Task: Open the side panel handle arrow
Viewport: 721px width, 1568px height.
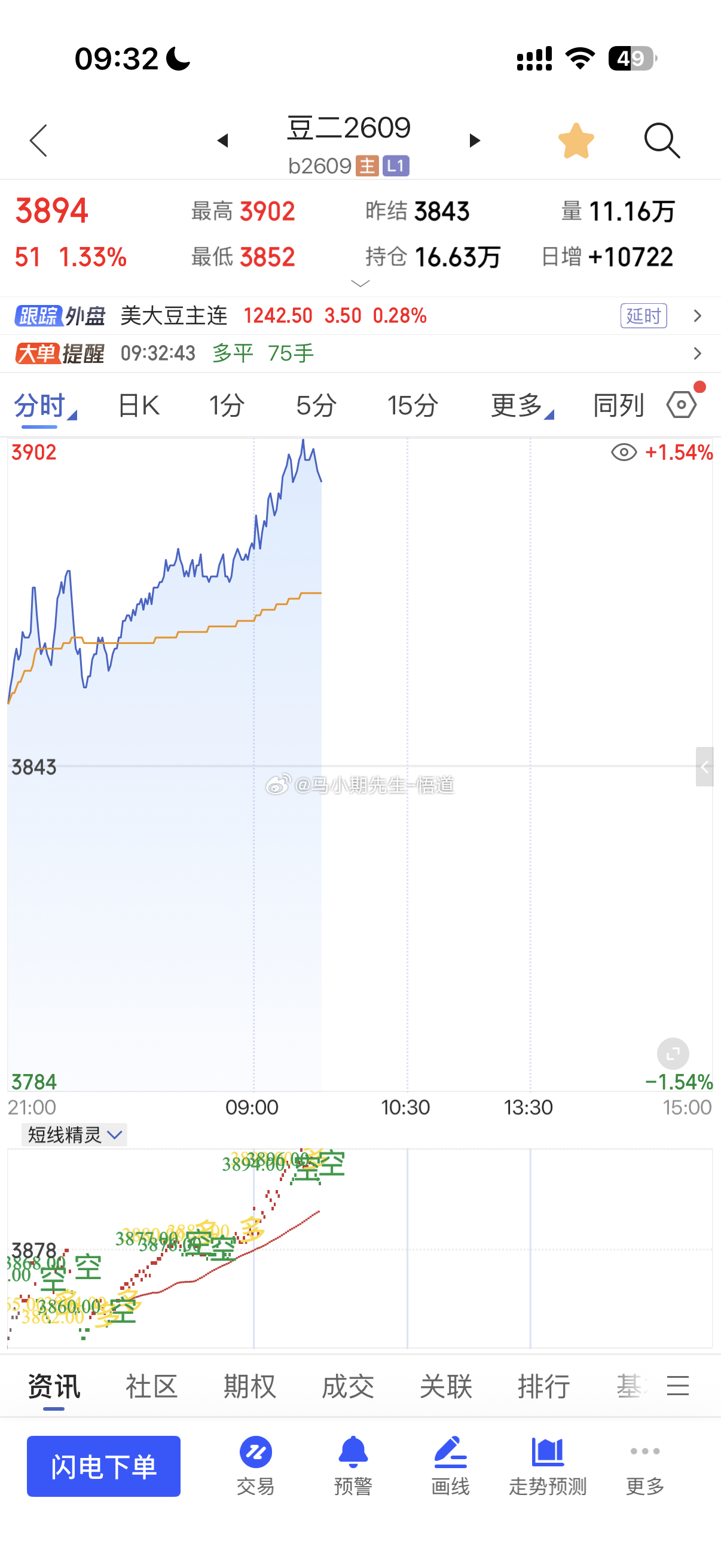Action: tap(705, 767)
